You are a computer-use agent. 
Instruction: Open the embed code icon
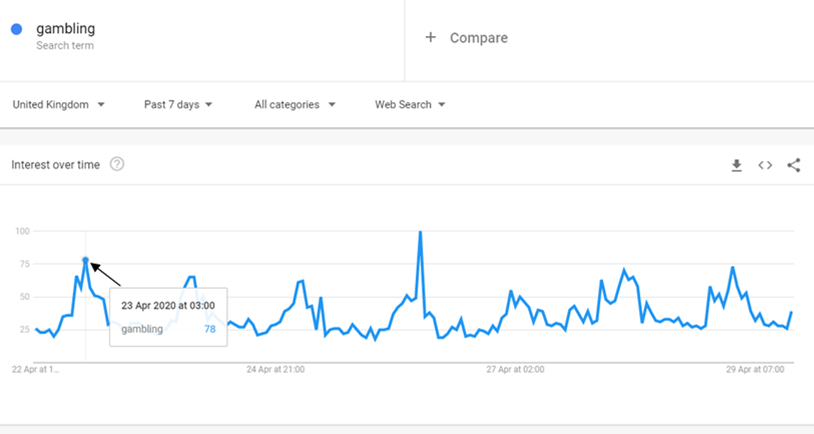765,165
